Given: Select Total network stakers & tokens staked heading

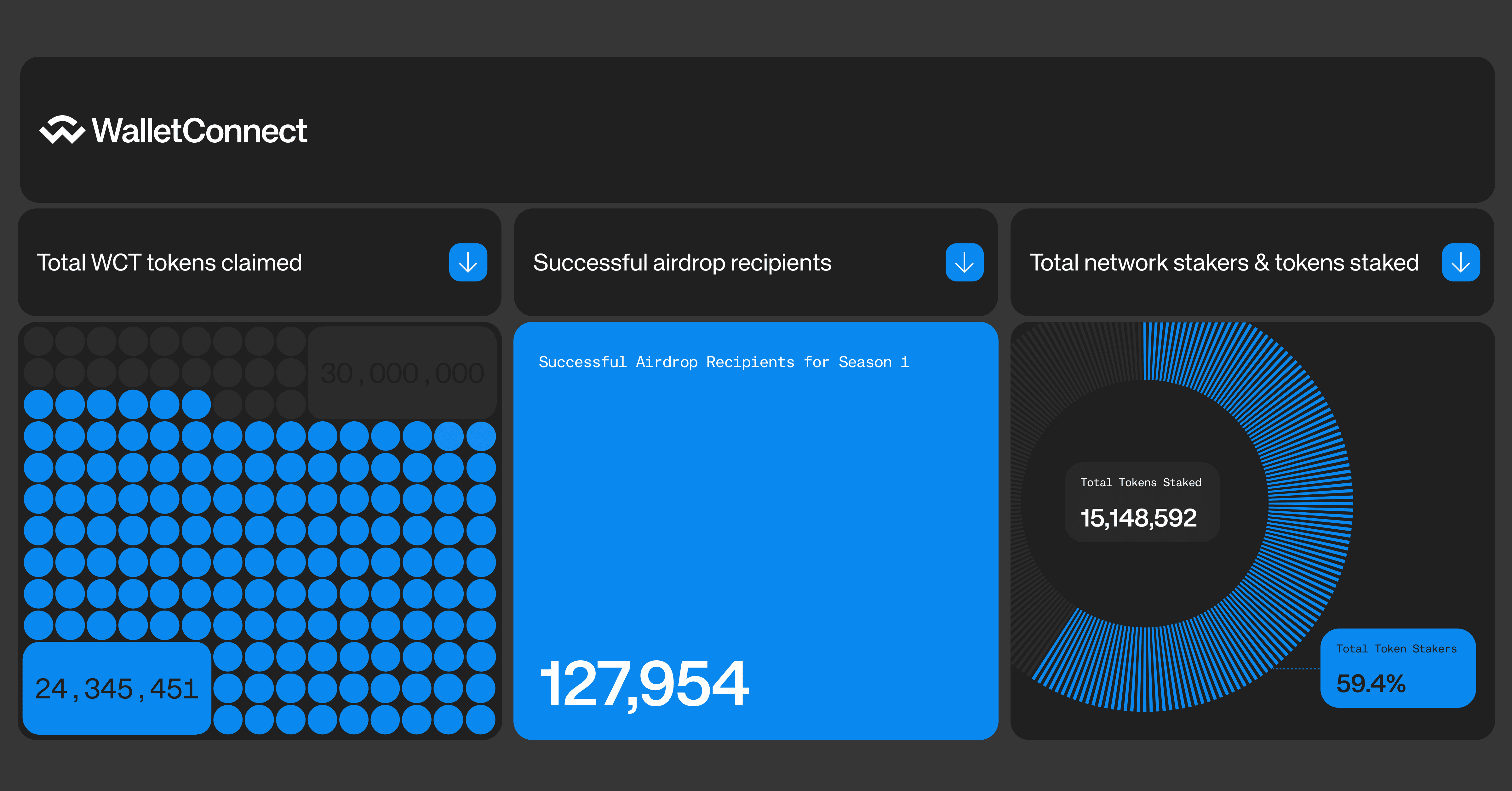Looking at the screenshot, I should pos(1224,262).
